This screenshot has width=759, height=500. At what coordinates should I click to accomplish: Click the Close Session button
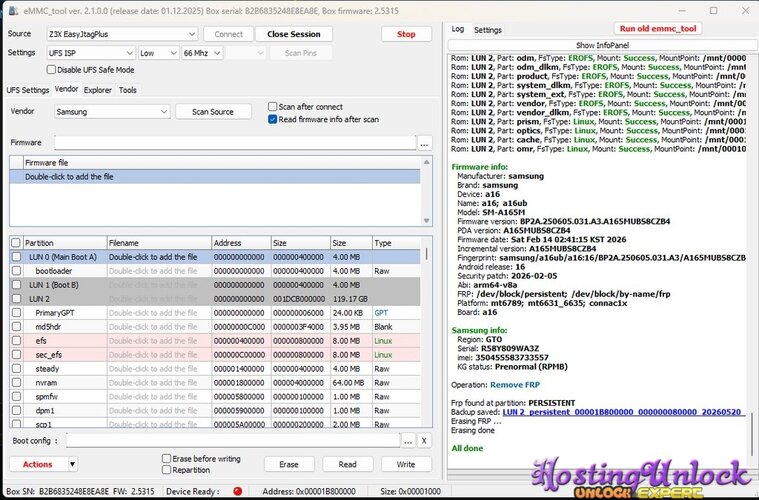[293, 34]
